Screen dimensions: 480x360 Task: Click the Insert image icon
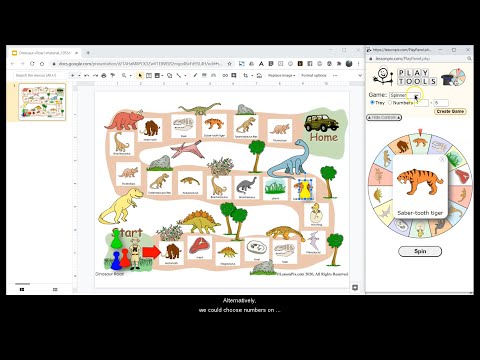tap(157, 76)
